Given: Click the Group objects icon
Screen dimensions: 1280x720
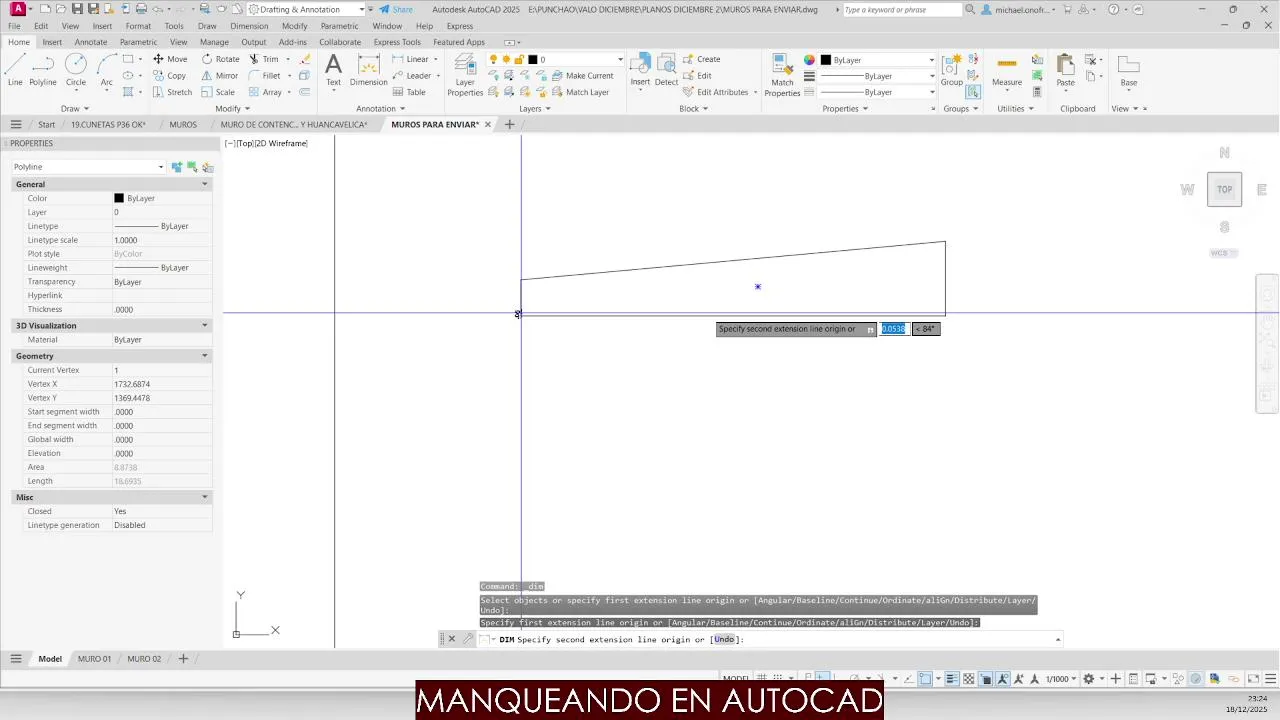Looking at the screenshot, I should tap(951, 70).
